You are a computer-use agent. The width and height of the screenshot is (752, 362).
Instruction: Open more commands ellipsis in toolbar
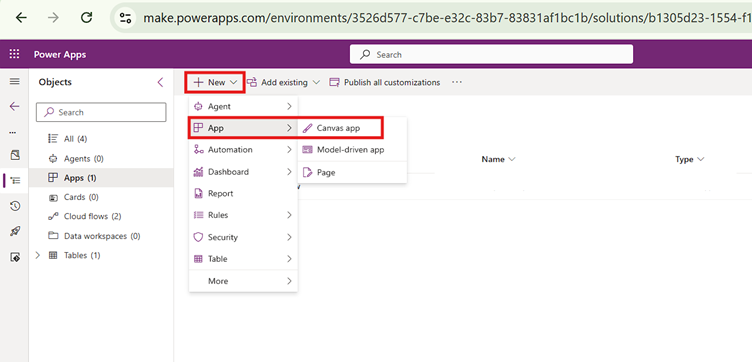tap(457, 82)
